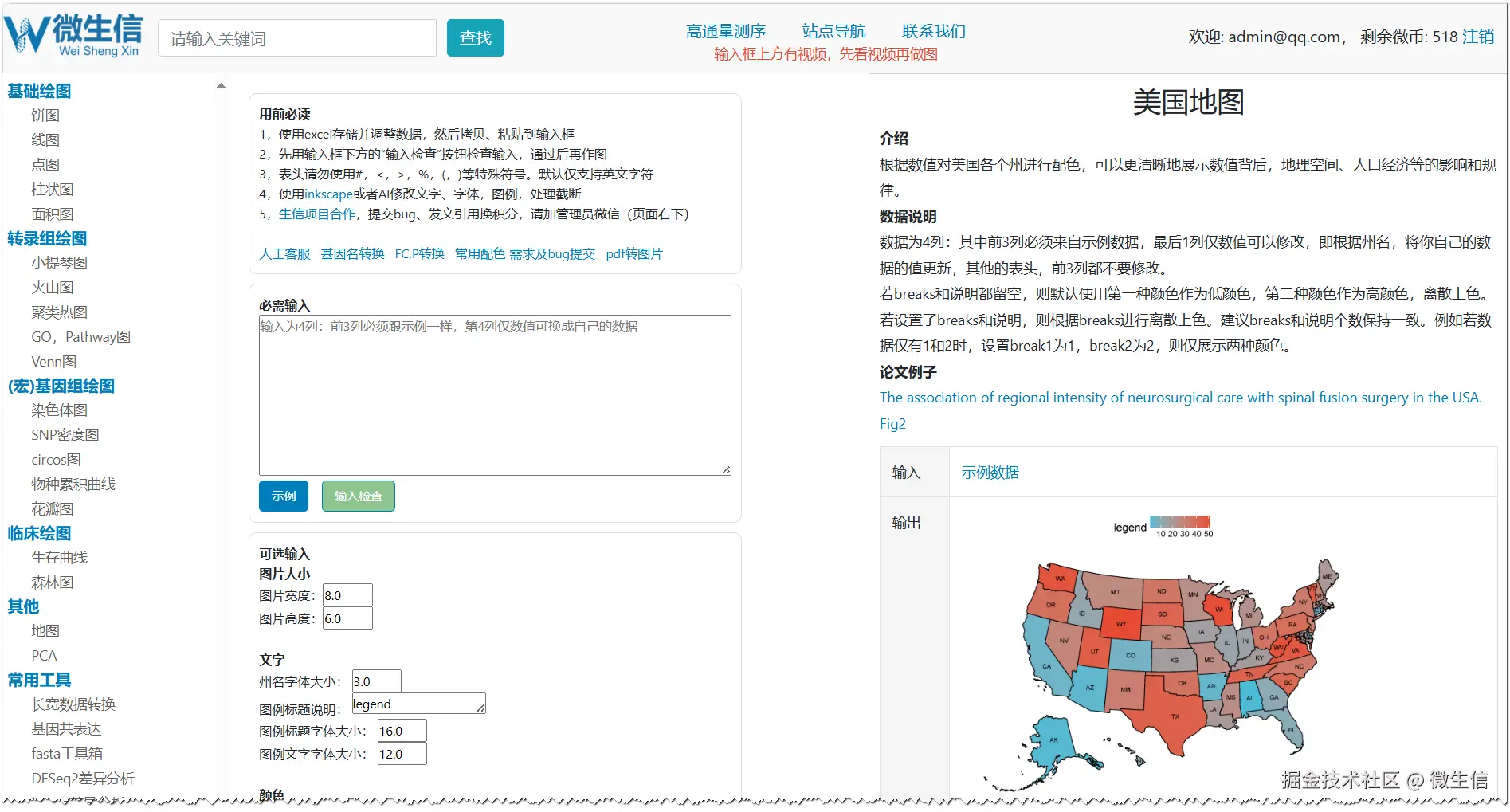
Task: Open 花瓣图 in the sidebar
Action: [53, 509]
